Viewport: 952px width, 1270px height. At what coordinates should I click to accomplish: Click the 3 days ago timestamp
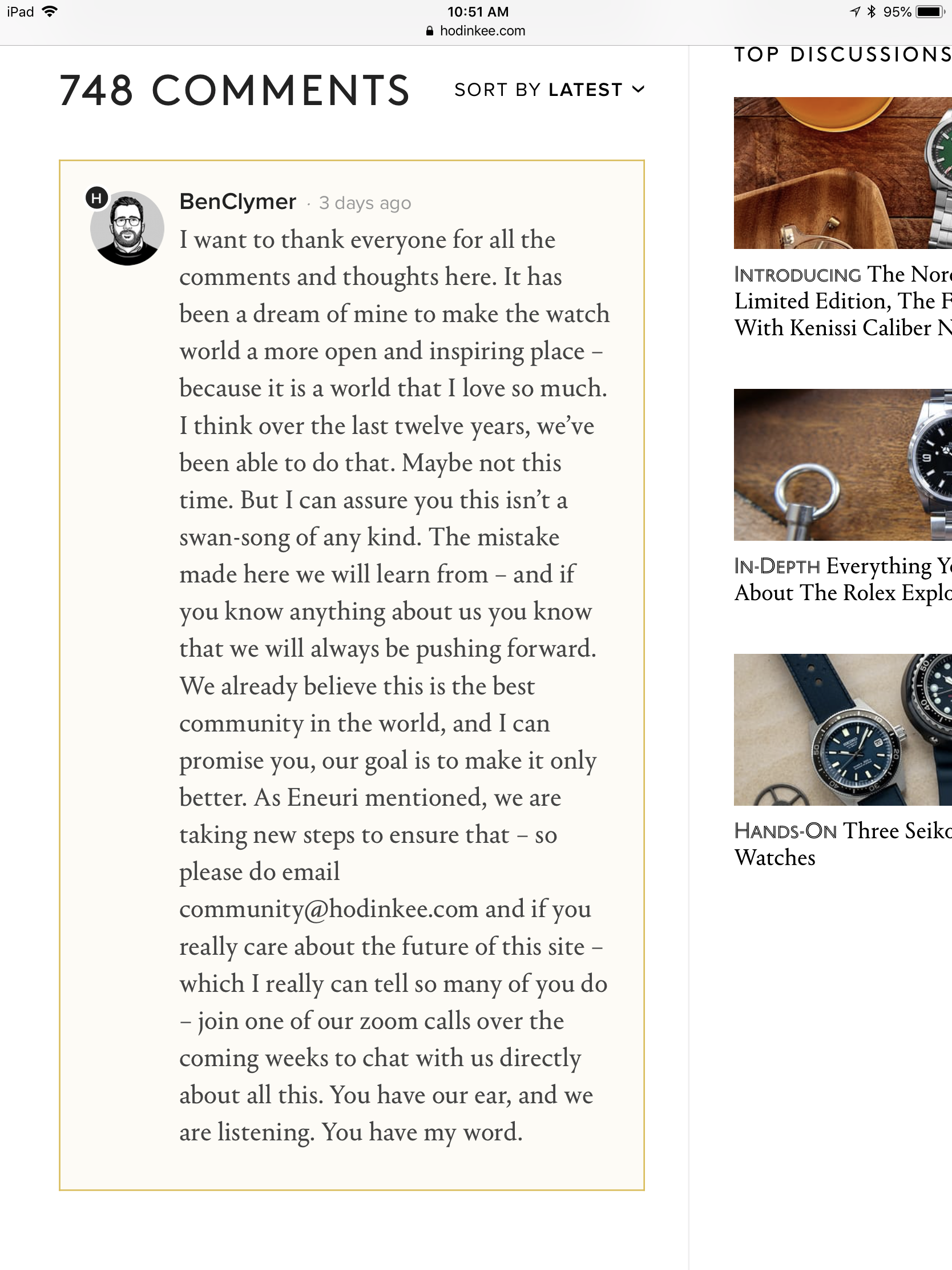(x=365, y=203)
